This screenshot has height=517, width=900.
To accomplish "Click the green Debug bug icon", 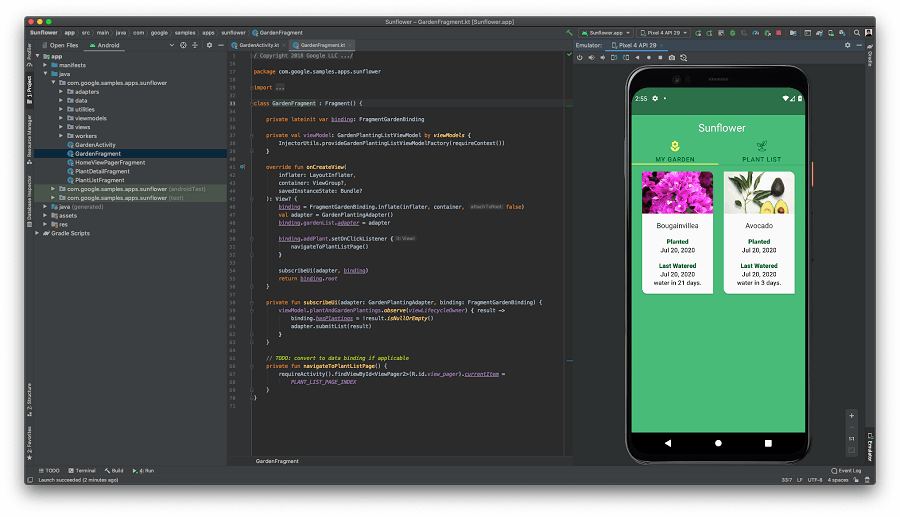I will tap(732, 33).
